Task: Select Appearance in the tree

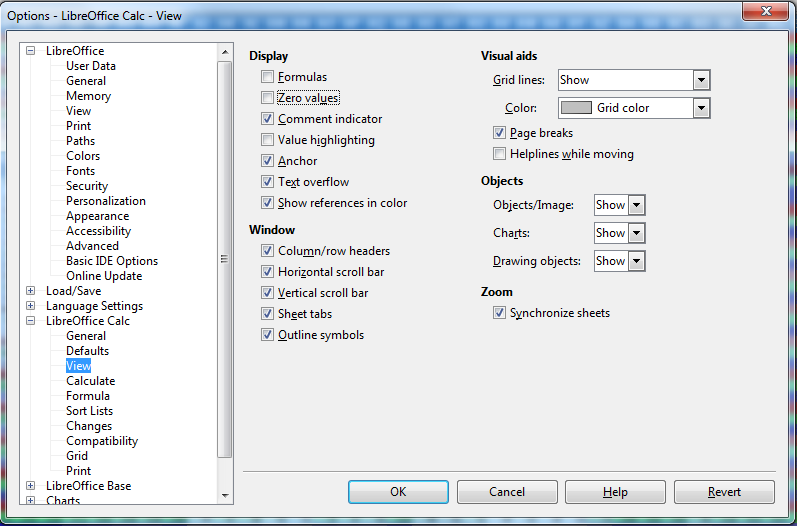Action: coord(98,216)
